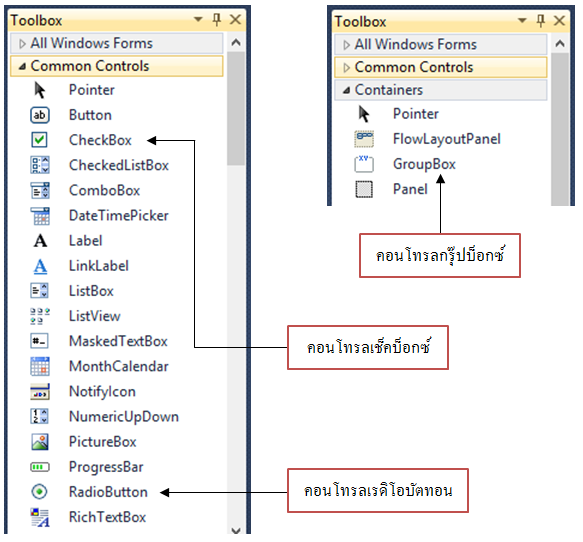Select the CheckBox control icon

coord(39,140)
